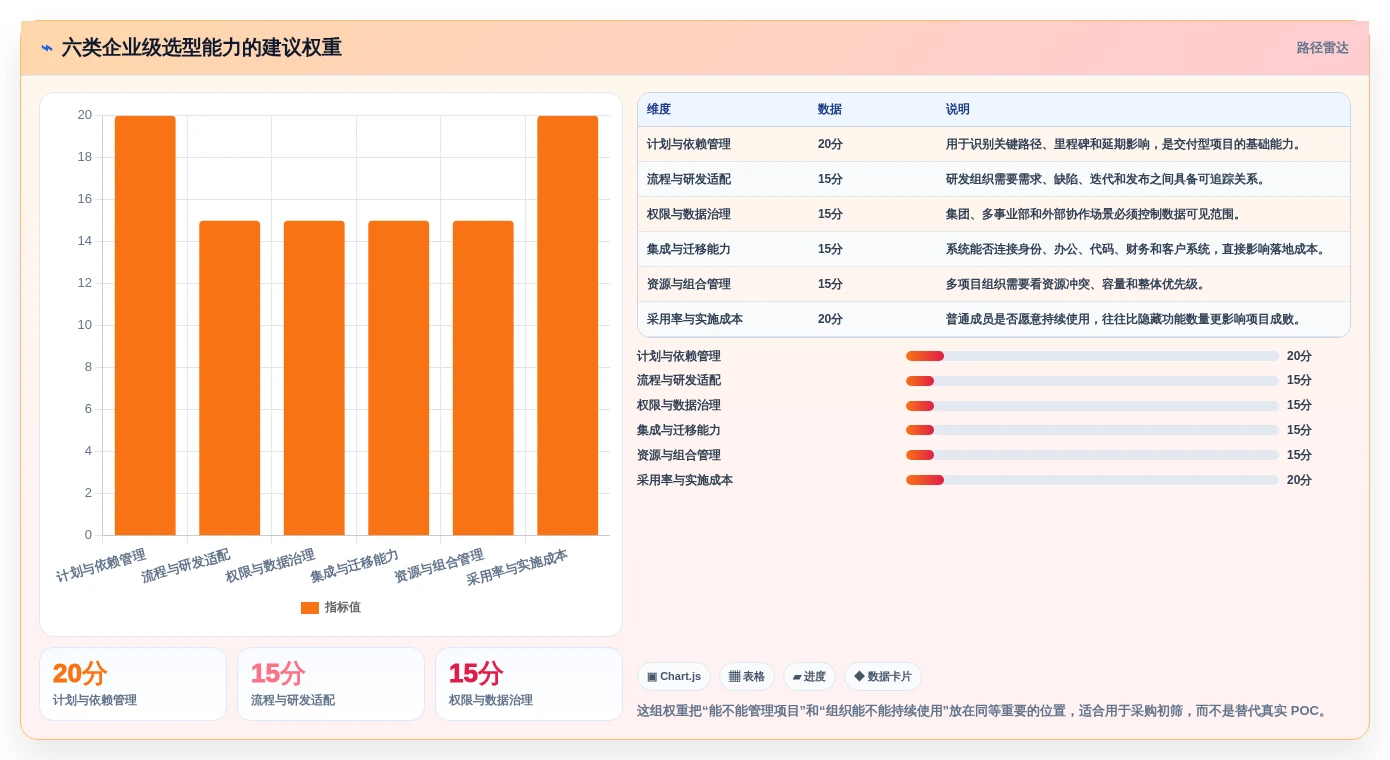Viewport: 1390px width, 760px height.
Task: Select the 资源与组合管理 table row cell
Action: click(689, 284)
